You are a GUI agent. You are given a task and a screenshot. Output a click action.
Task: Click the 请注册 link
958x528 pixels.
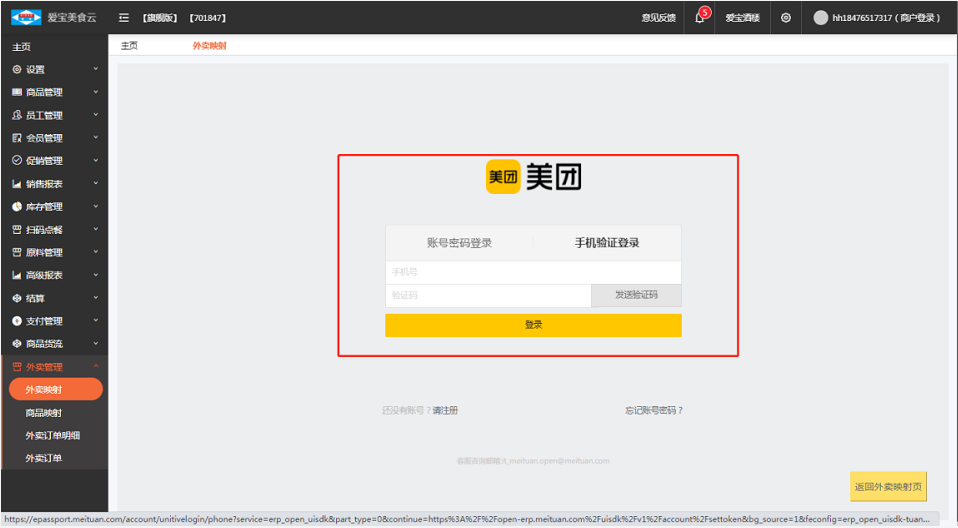coord(445,410)
